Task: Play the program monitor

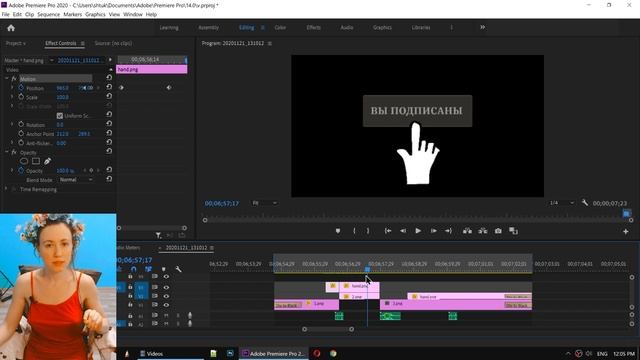Action: click(x=418, y=231)
